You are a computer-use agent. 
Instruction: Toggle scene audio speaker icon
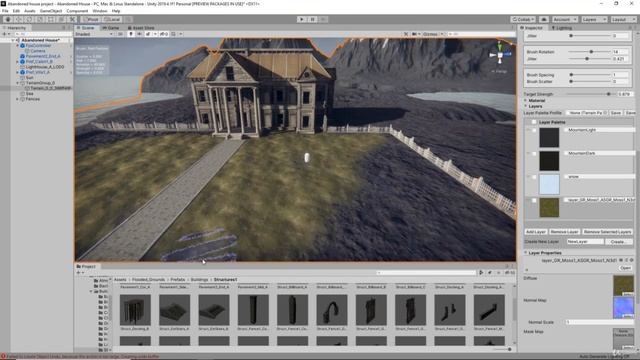coord(139,34)
